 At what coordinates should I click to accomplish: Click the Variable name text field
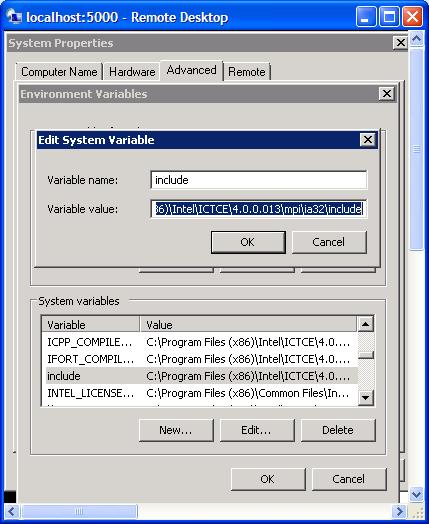259,180
